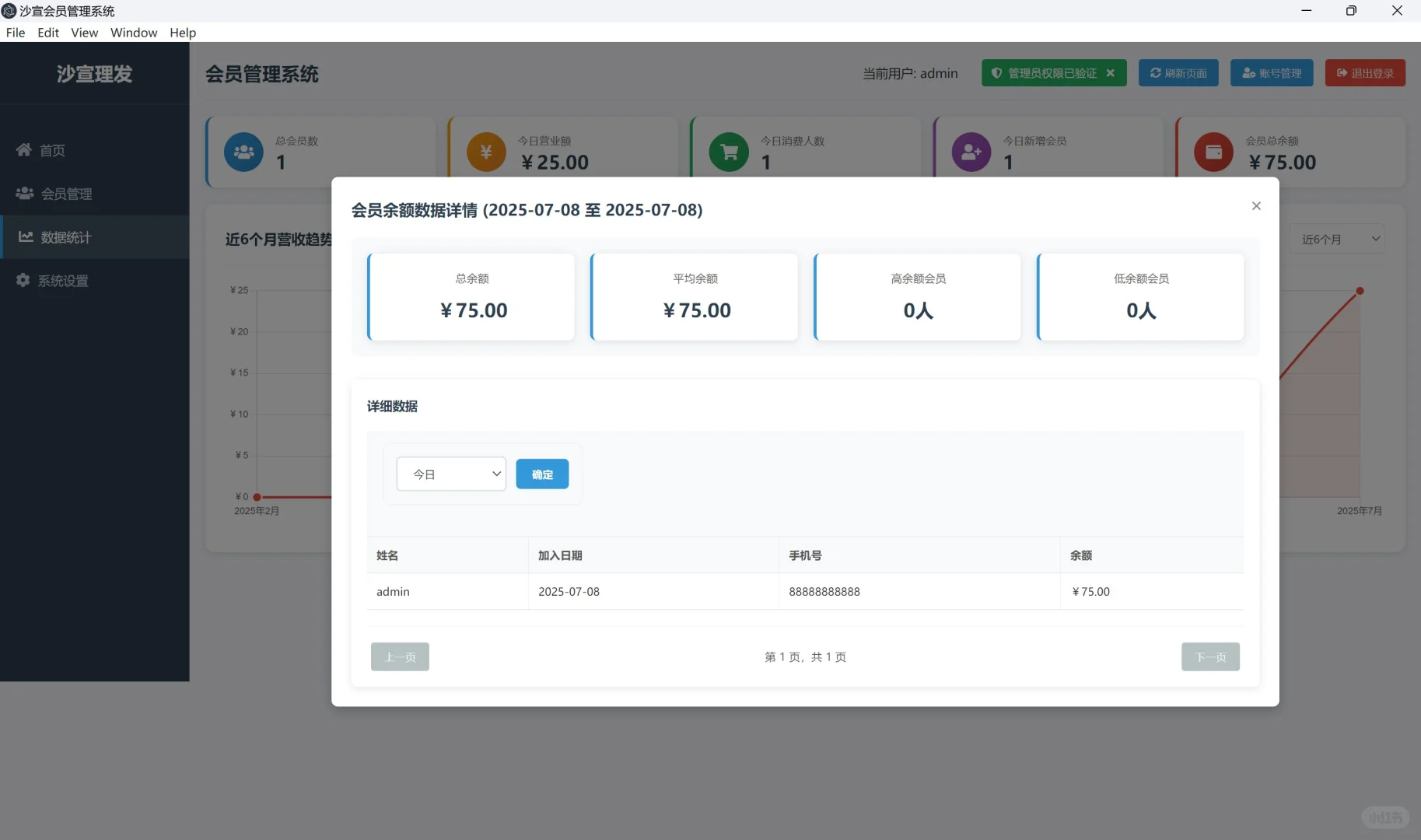Viewport: 1421px width, 840px height.
Task: Click the 当前用户: admin label
Action: click(910, 73)
